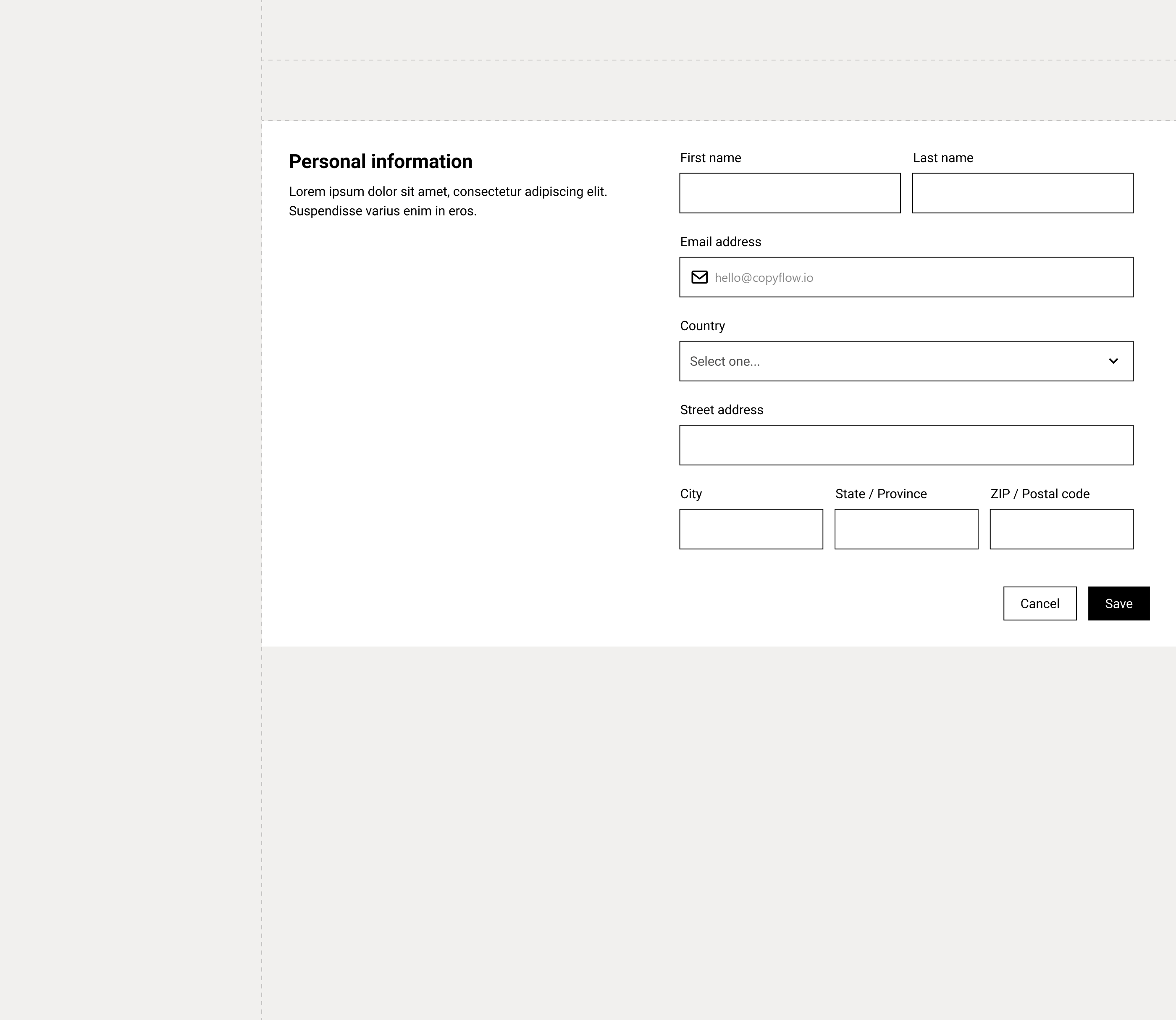Viewport: 1176px width, 1020px height.
Task: Click the State / Province input field
Action: 906,529
